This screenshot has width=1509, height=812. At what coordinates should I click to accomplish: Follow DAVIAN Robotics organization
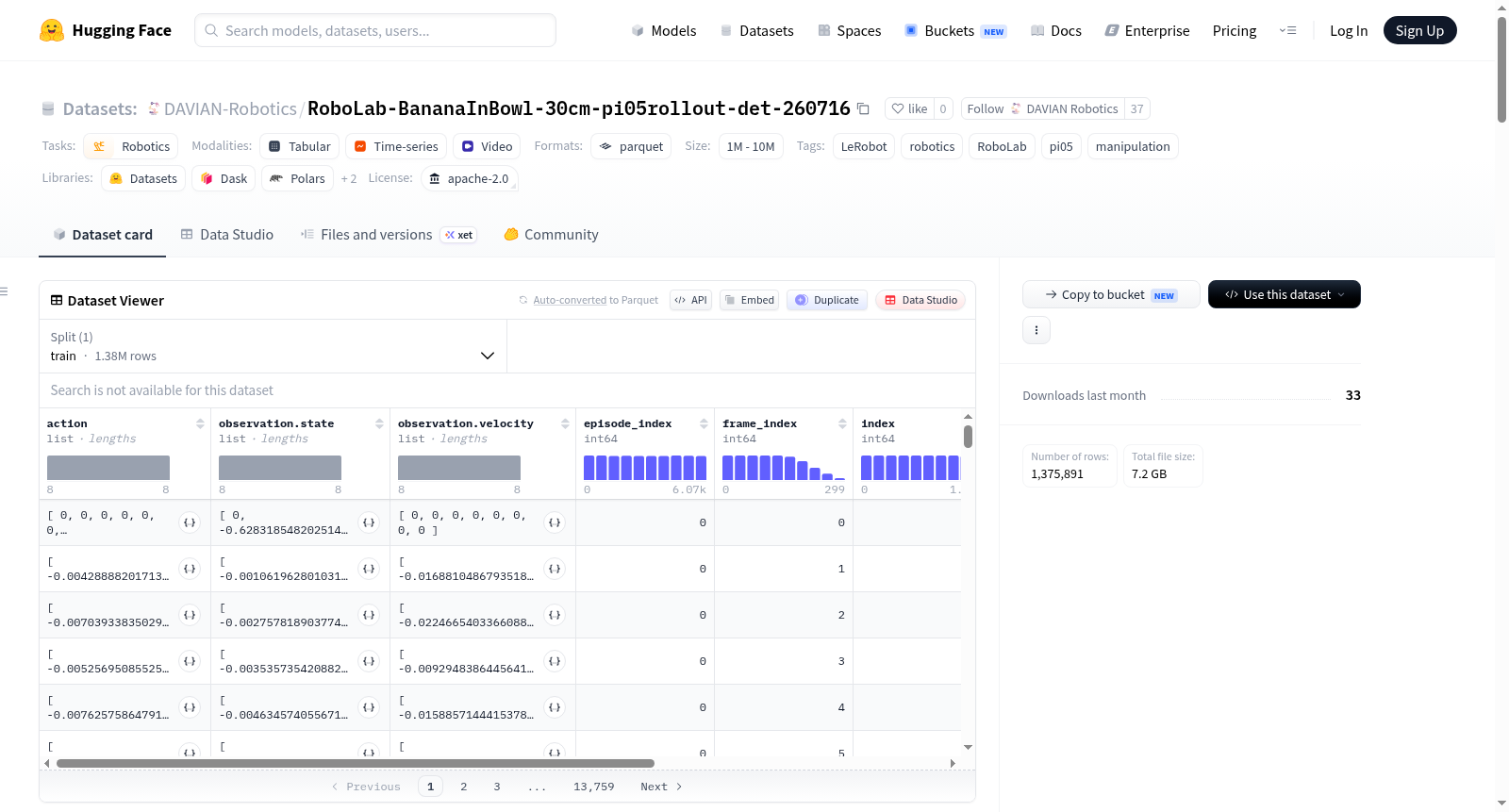[1043, 108]
